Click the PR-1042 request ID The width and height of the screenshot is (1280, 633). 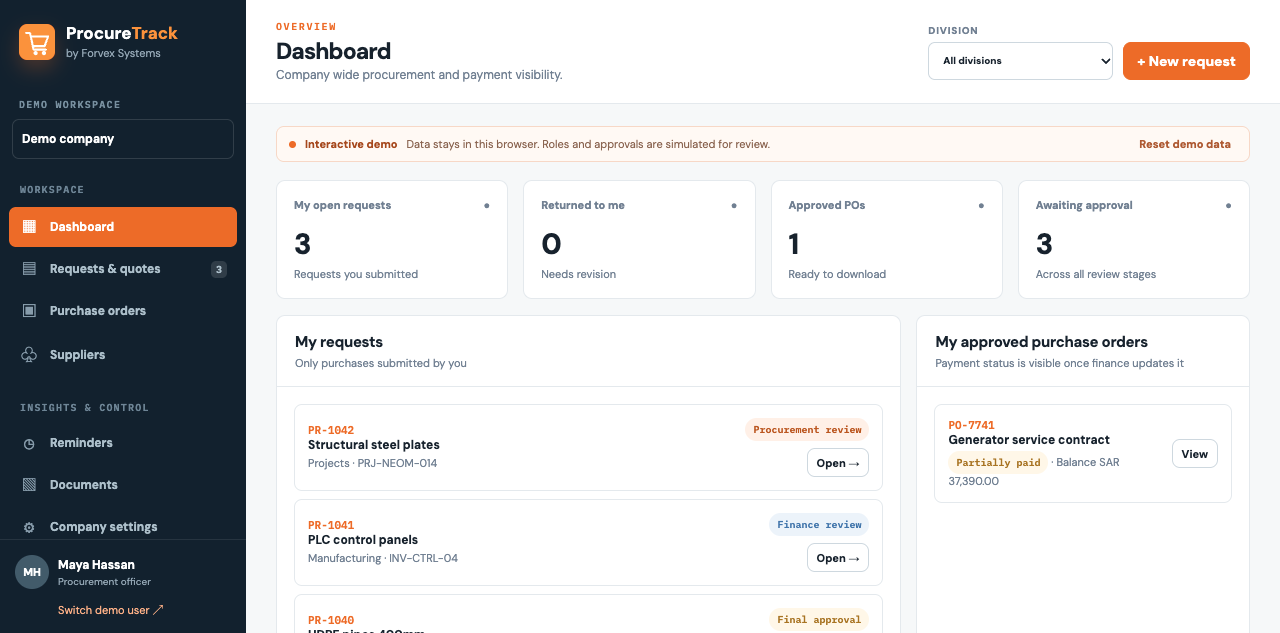tap(331, 430)
